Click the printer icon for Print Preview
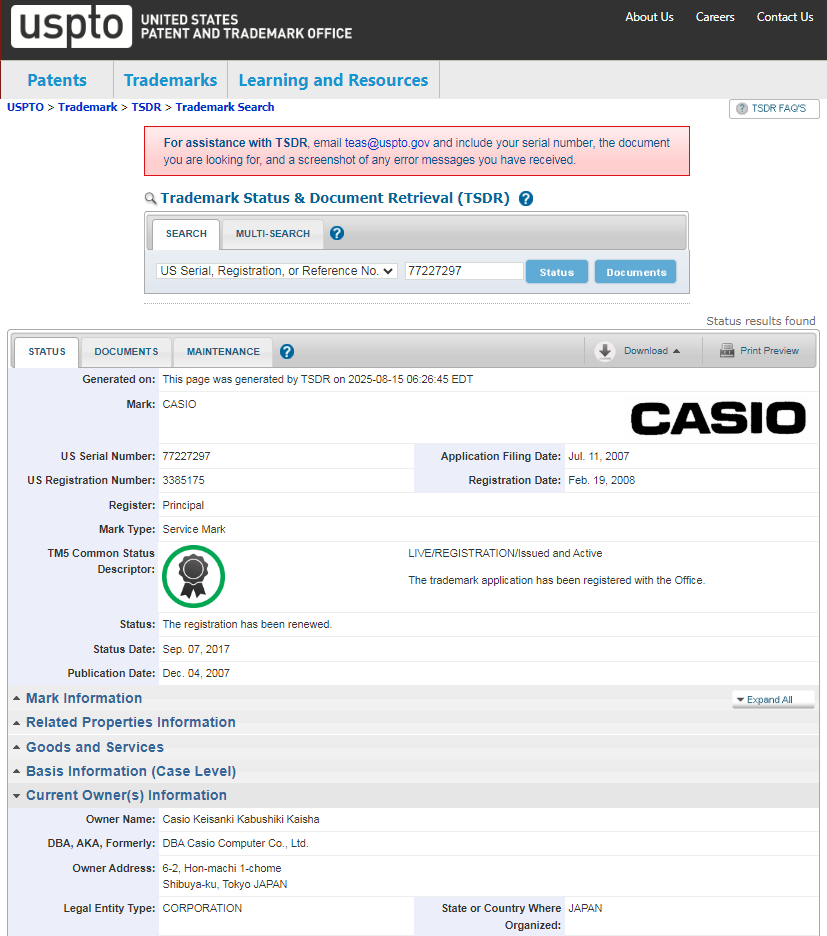 point(727,351)
